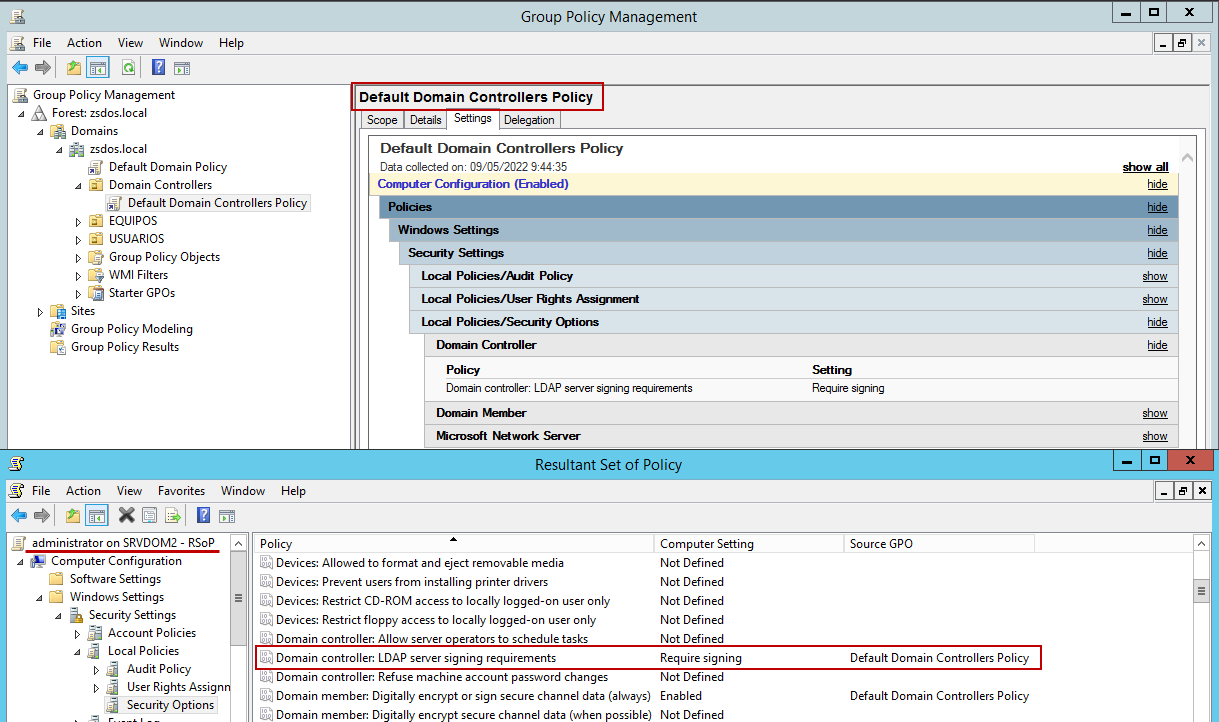Toggle Show/Hide Console Tree in Resultant Set of Policy
1219x722 pixels.
(x=97, y=516)
